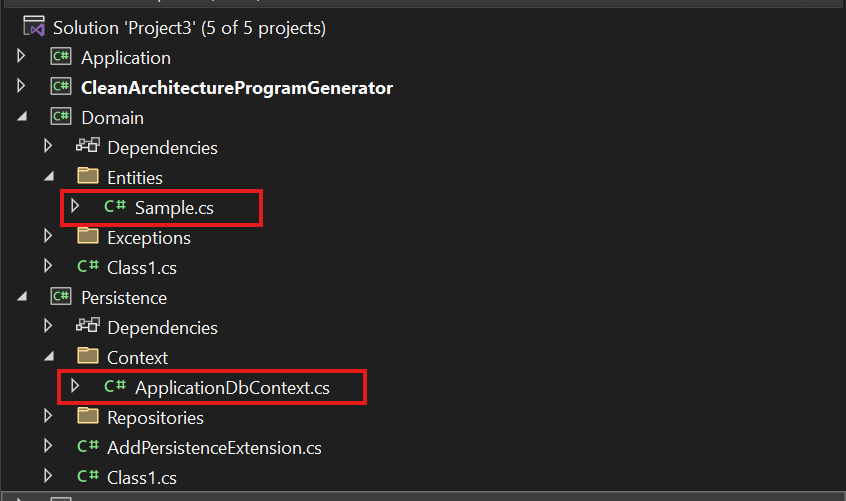Click the Entities folder icon
The image size is (846, 501).
(x=88, y=176)
